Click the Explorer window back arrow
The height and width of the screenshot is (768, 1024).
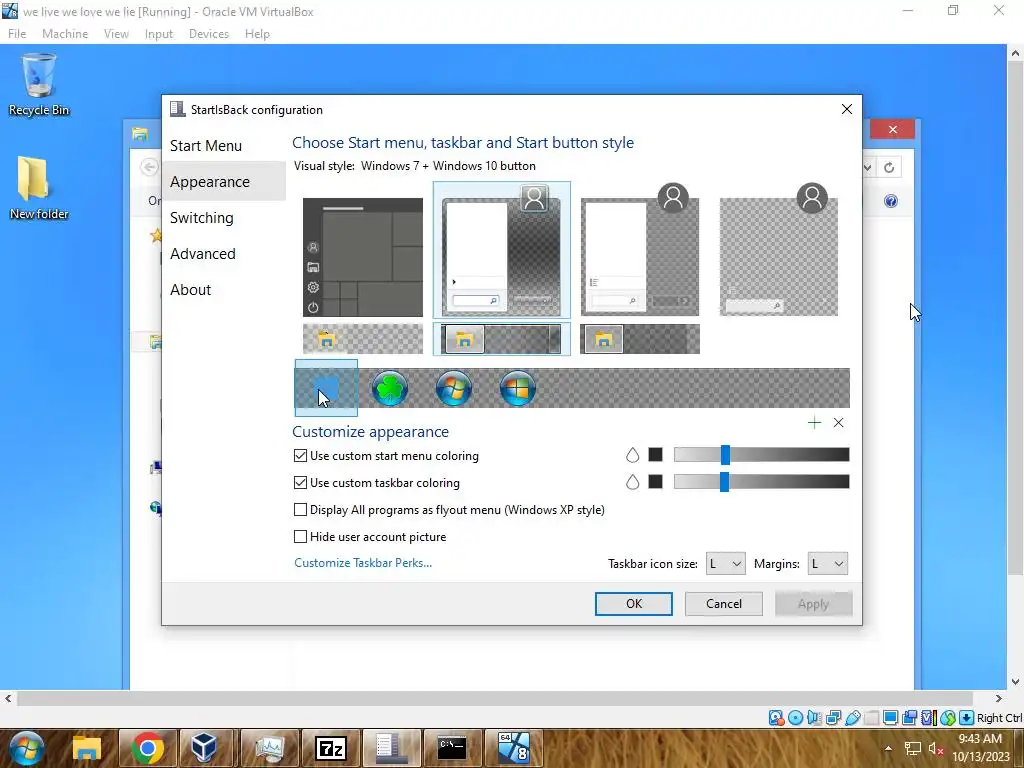149,167
